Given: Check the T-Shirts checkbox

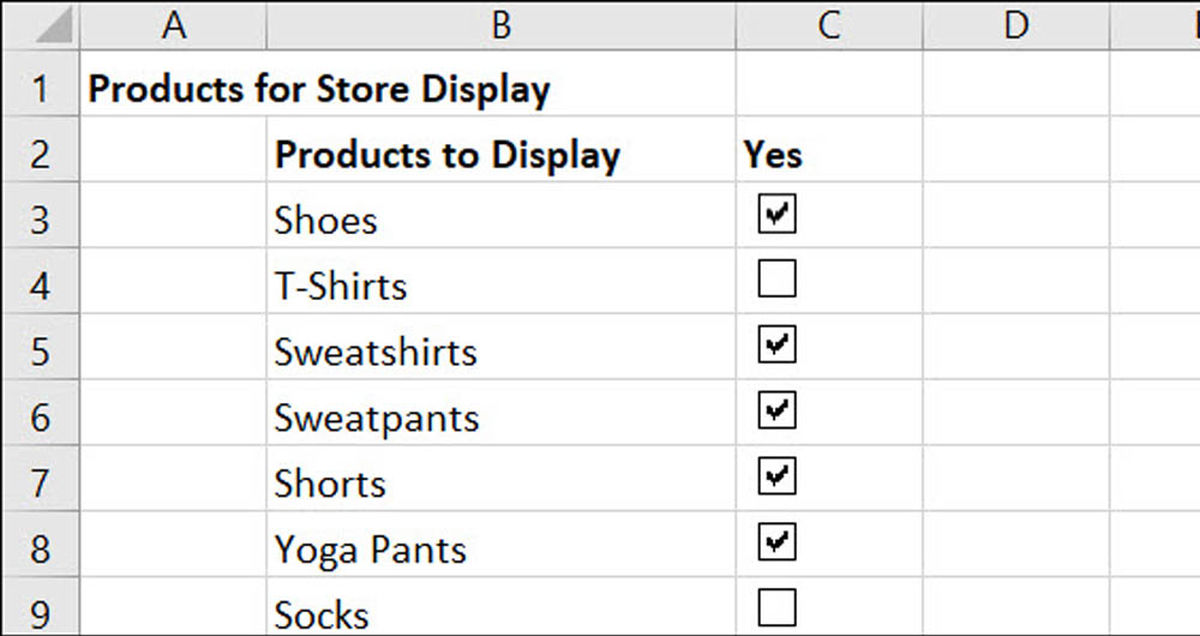Looking at the screenshot, I should coord(777,280).
